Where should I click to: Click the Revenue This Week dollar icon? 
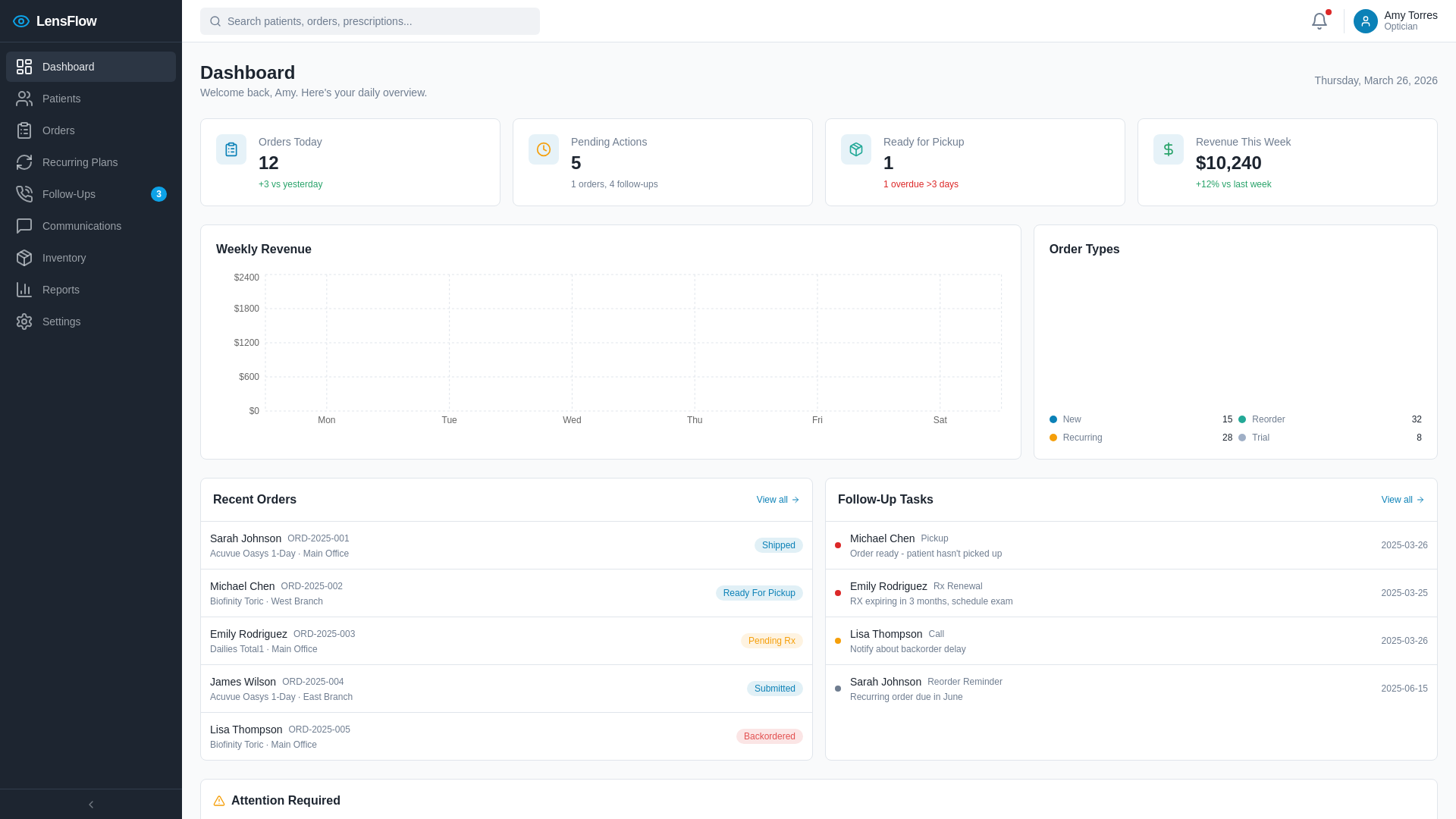pyautogui.click(x=1169, y=149)
